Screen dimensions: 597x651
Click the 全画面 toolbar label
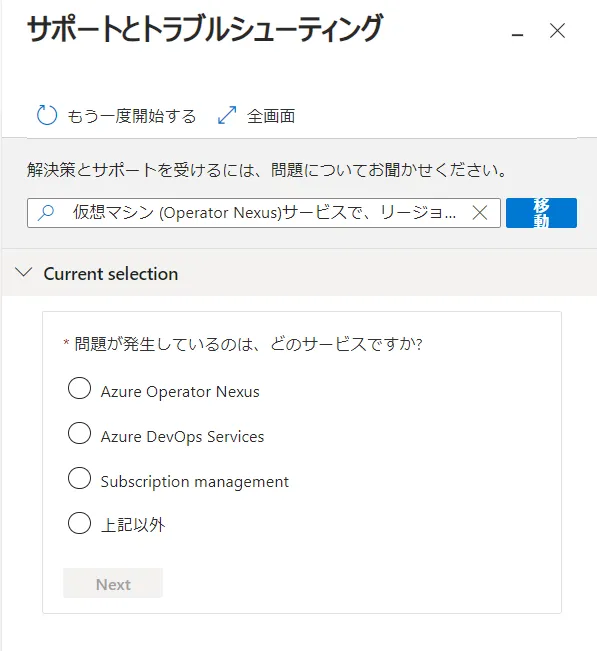tap(271, 116)
